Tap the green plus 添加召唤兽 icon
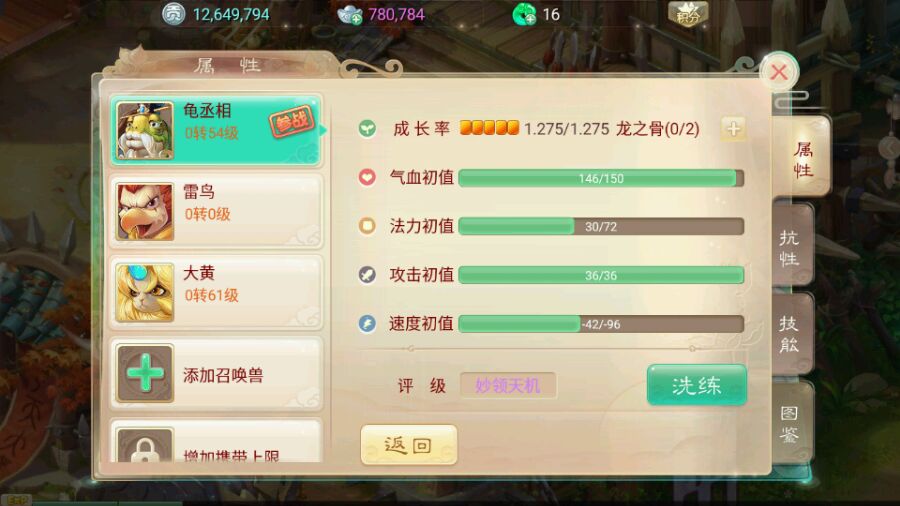 tap(145, 373)
